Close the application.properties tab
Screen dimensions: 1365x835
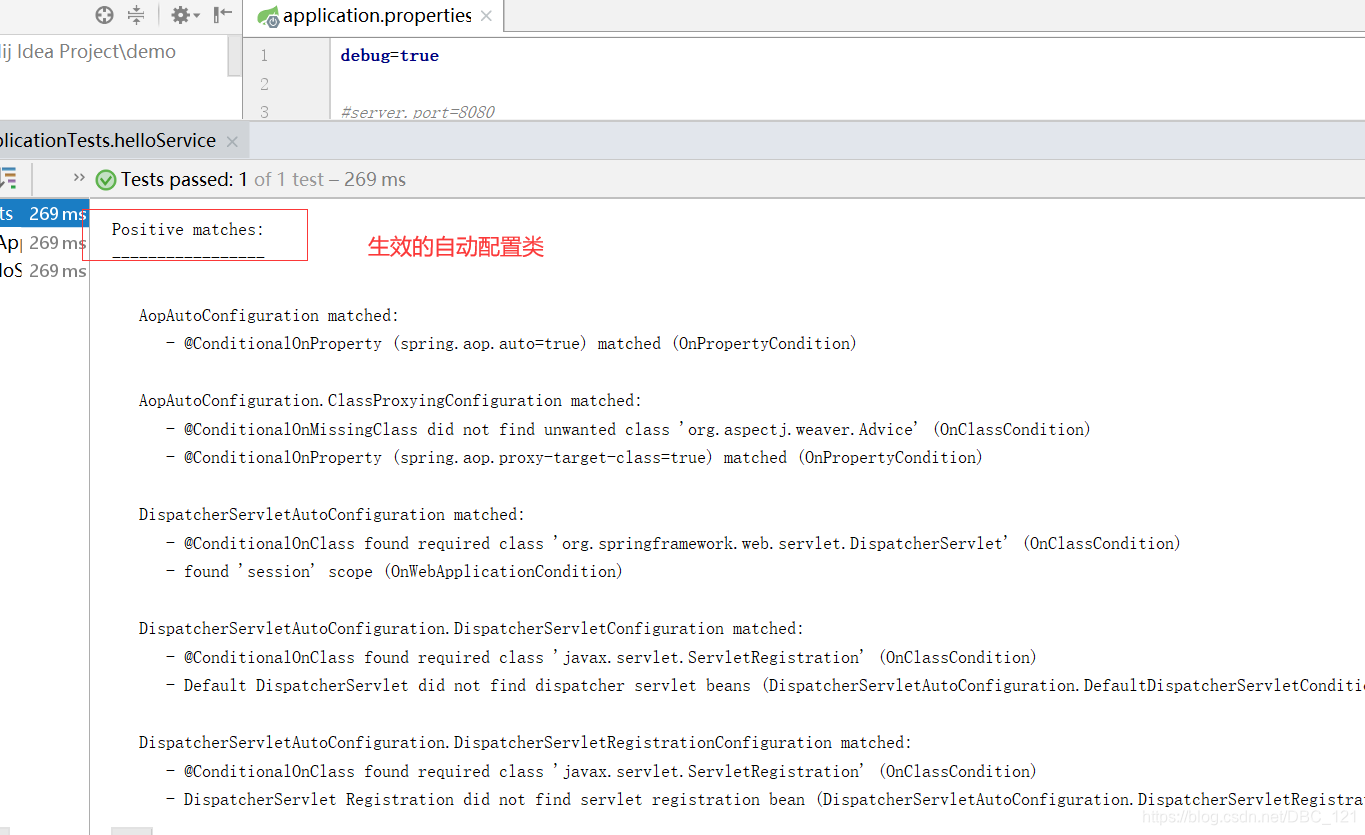tap(486, 16)
